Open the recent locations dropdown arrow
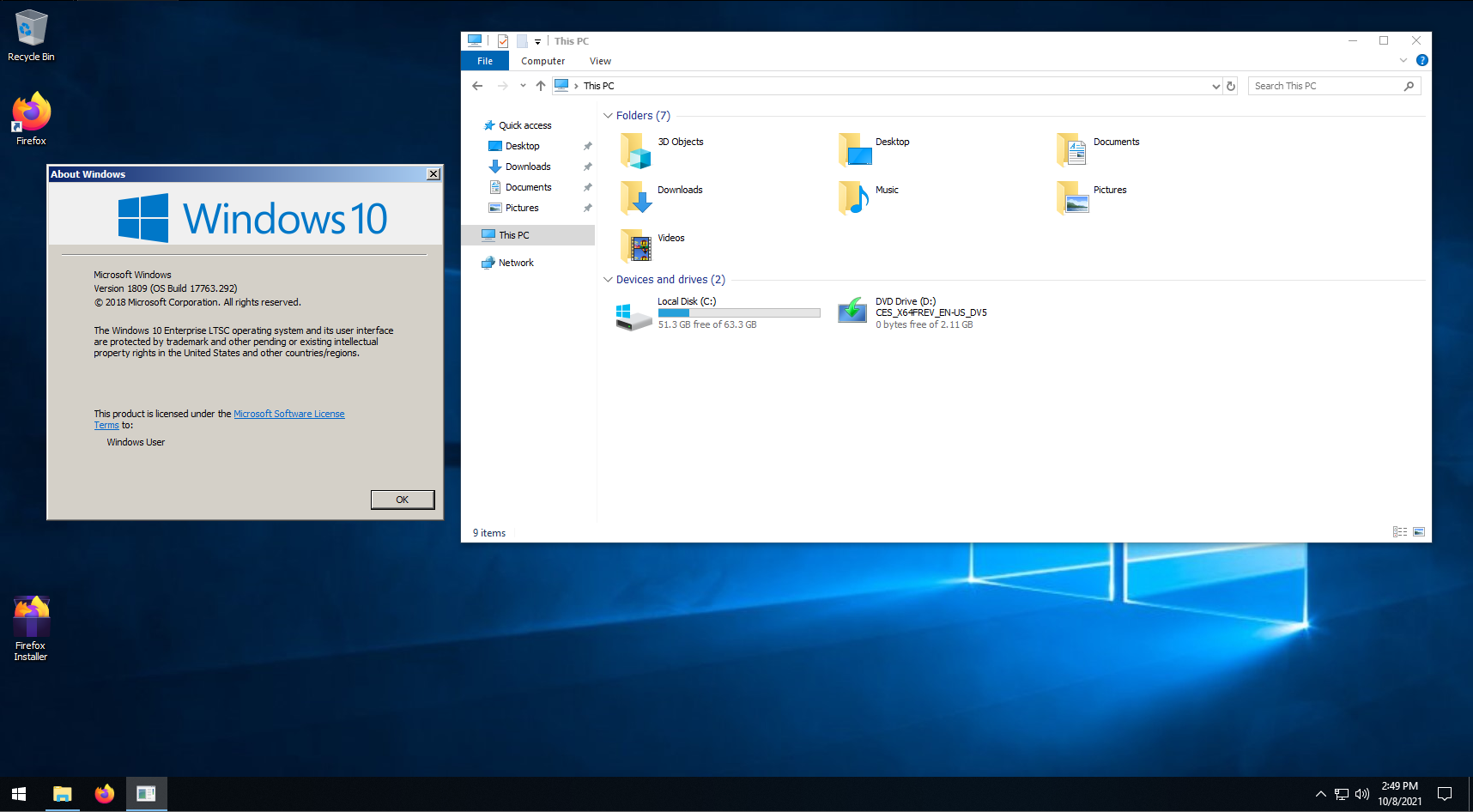This screenshot has width=1473, height=812. pyautogui.click(x=522, y=85)
